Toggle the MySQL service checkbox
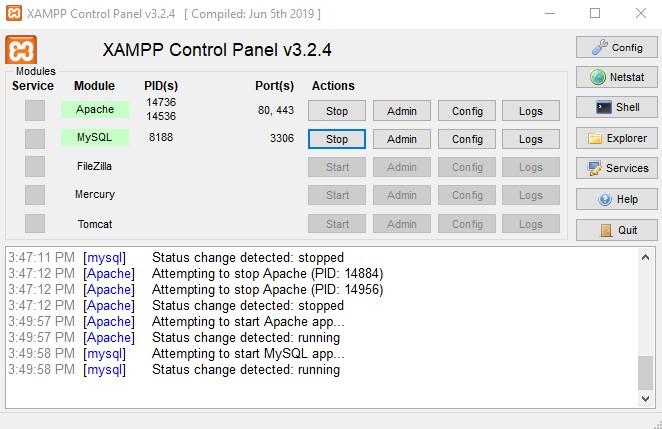The height and width of the screenshot is (429, 662). [35, 138]
